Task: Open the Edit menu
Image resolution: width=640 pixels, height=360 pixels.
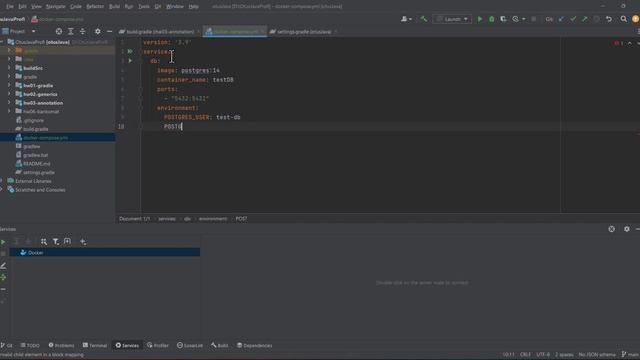Action: [22, 6]
